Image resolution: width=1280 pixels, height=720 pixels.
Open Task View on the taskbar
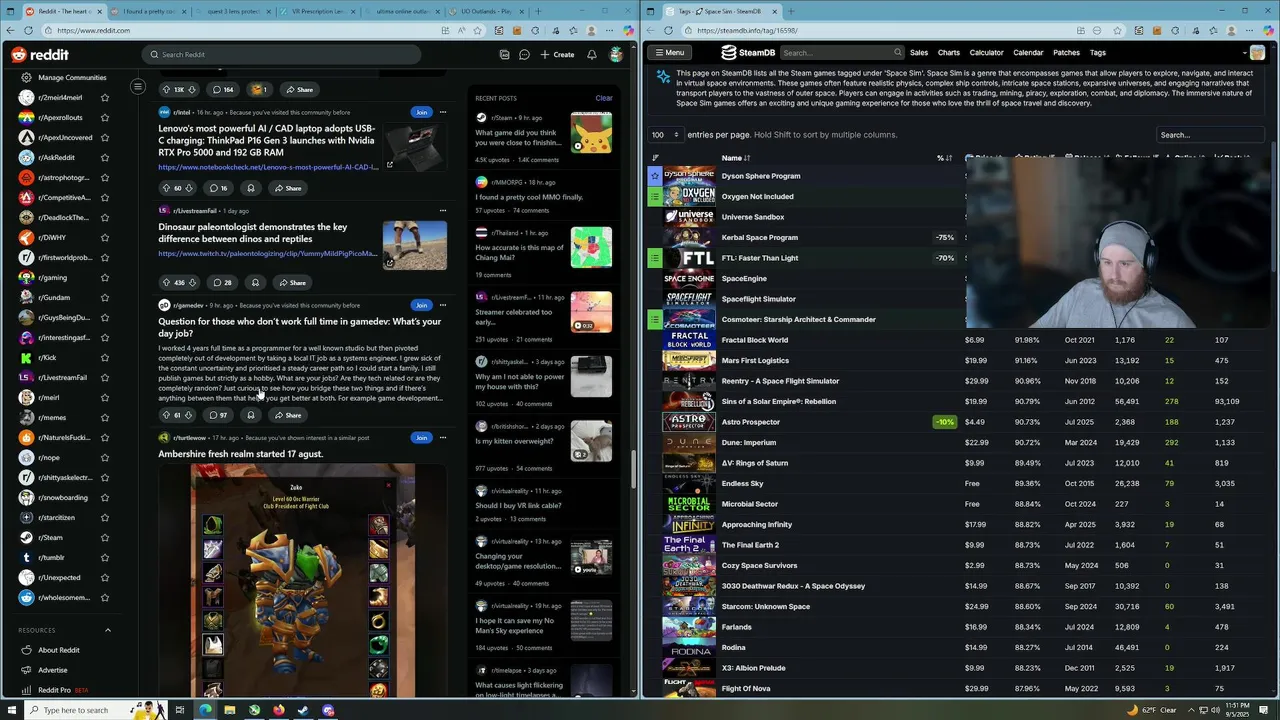coord(180,710)
